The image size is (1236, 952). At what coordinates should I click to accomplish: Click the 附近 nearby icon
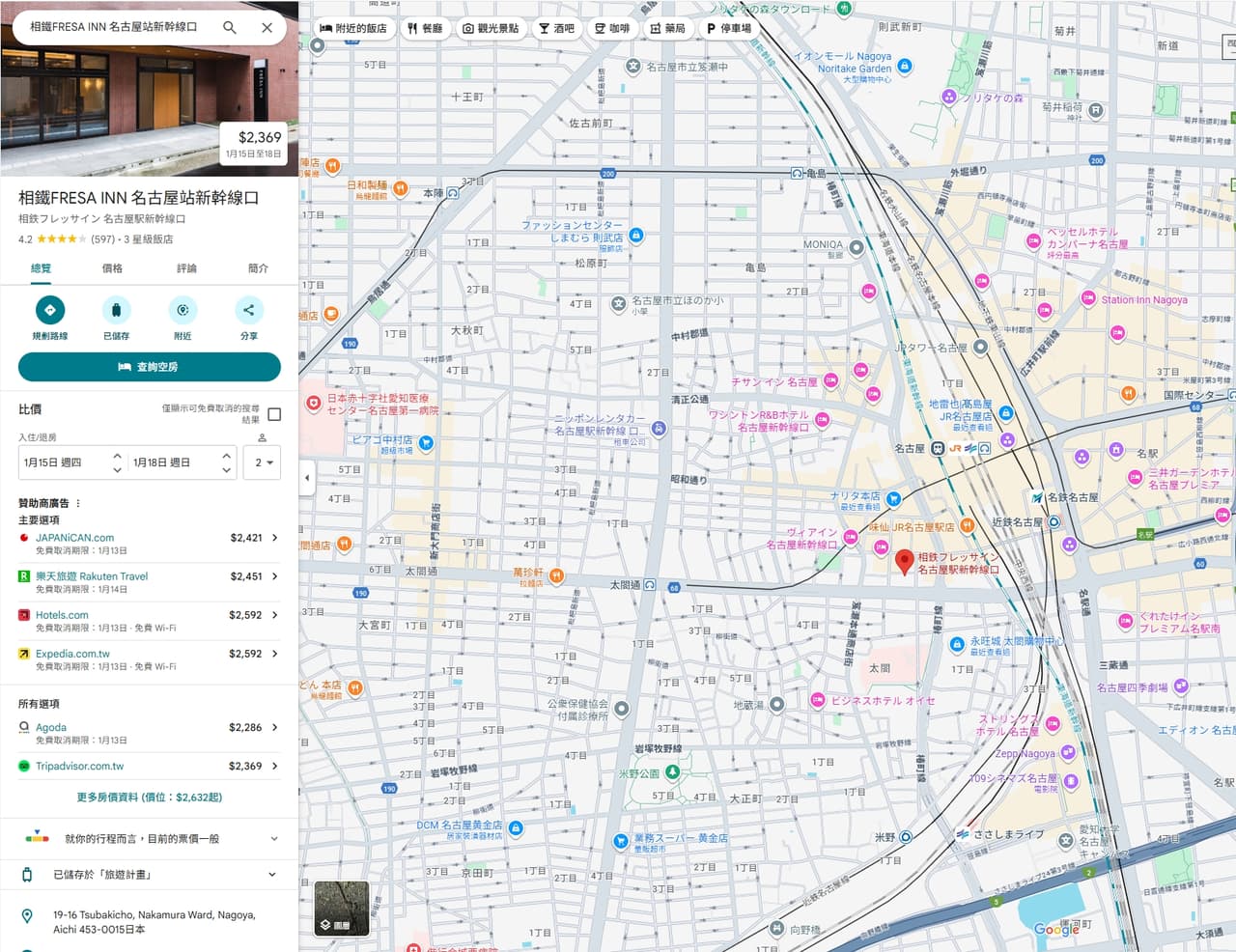pos(183,310)
